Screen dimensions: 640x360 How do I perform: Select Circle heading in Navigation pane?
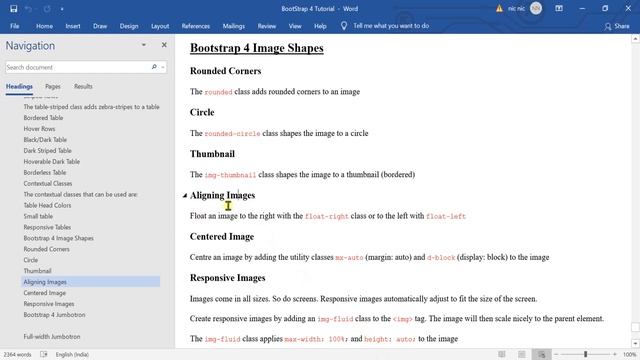31,260
